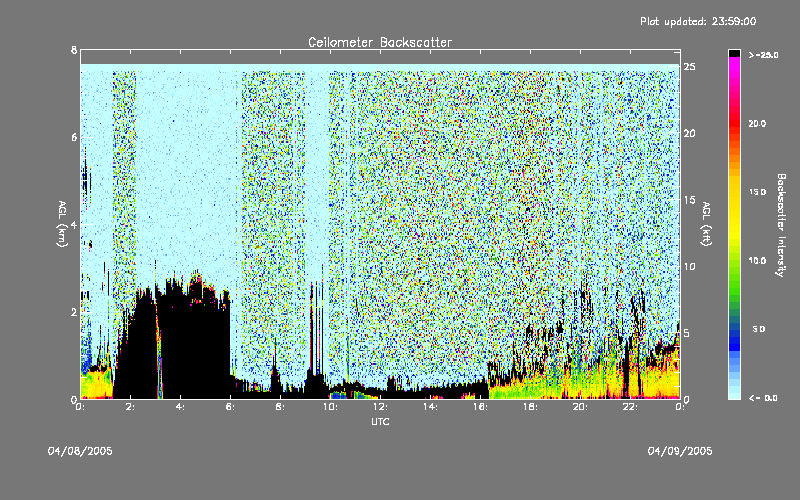
Task: Click the '15' kft tick on right axis
Action: click(x=690, y=200)
